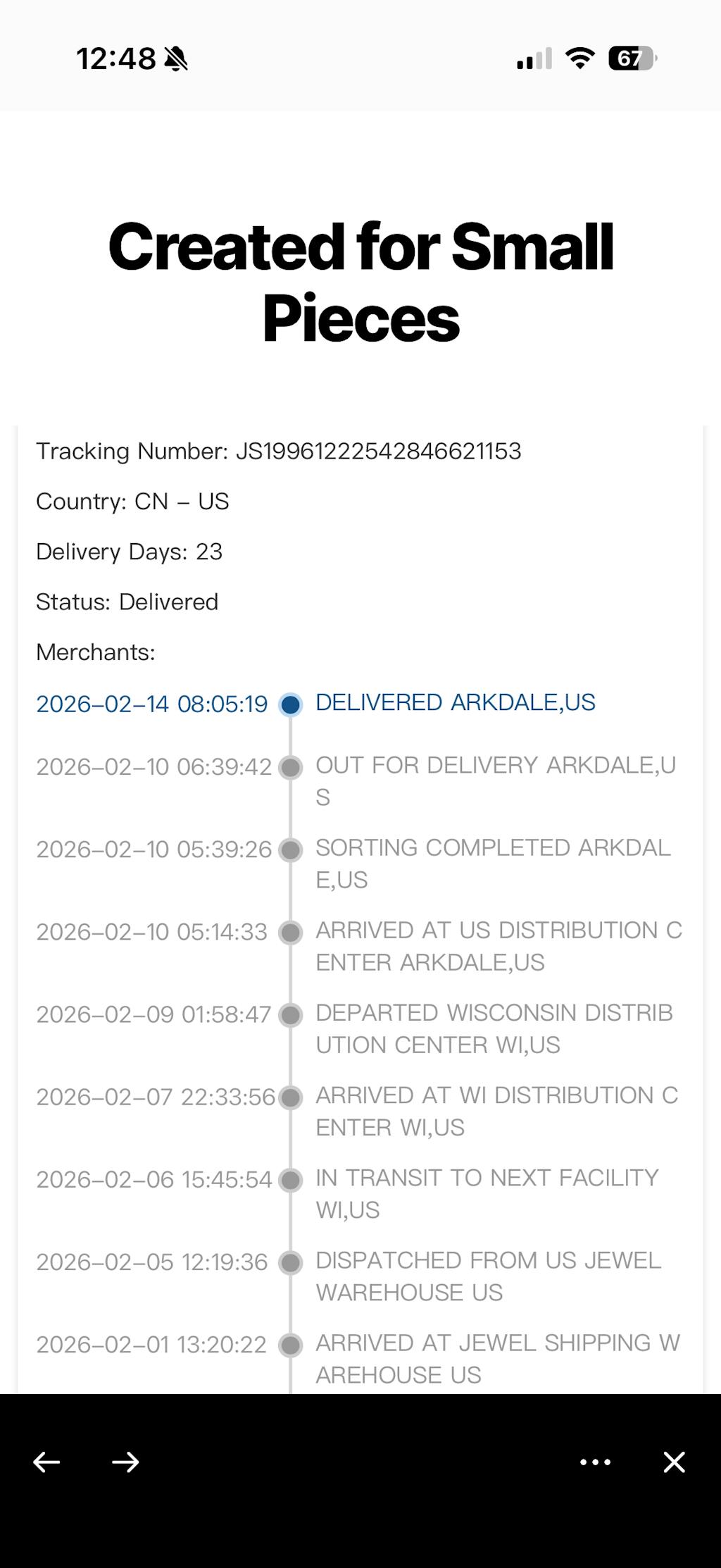Select the Out for Delivery timeline dot
721x1568 pixels.
coord(291,767)
